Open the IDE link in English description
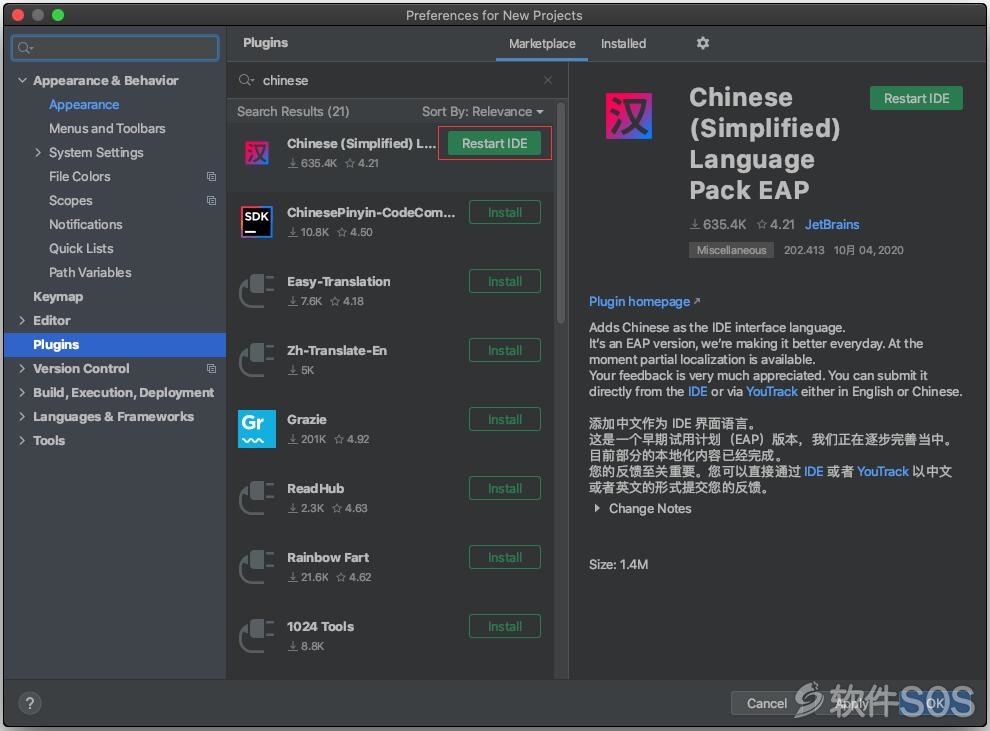990x731 pixels. tap(697, 391)
